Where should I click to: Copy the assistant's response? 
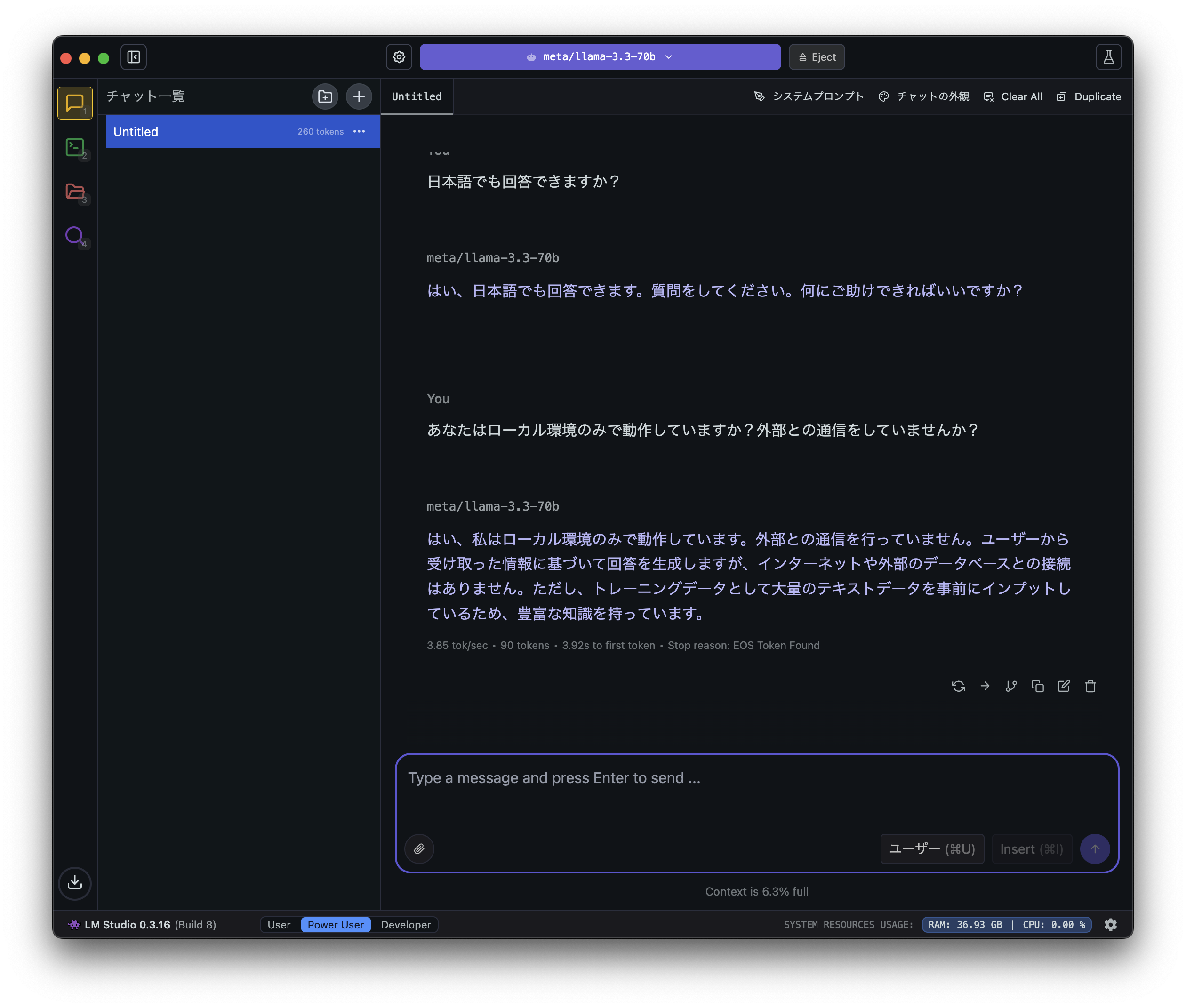pos(1037,686)
